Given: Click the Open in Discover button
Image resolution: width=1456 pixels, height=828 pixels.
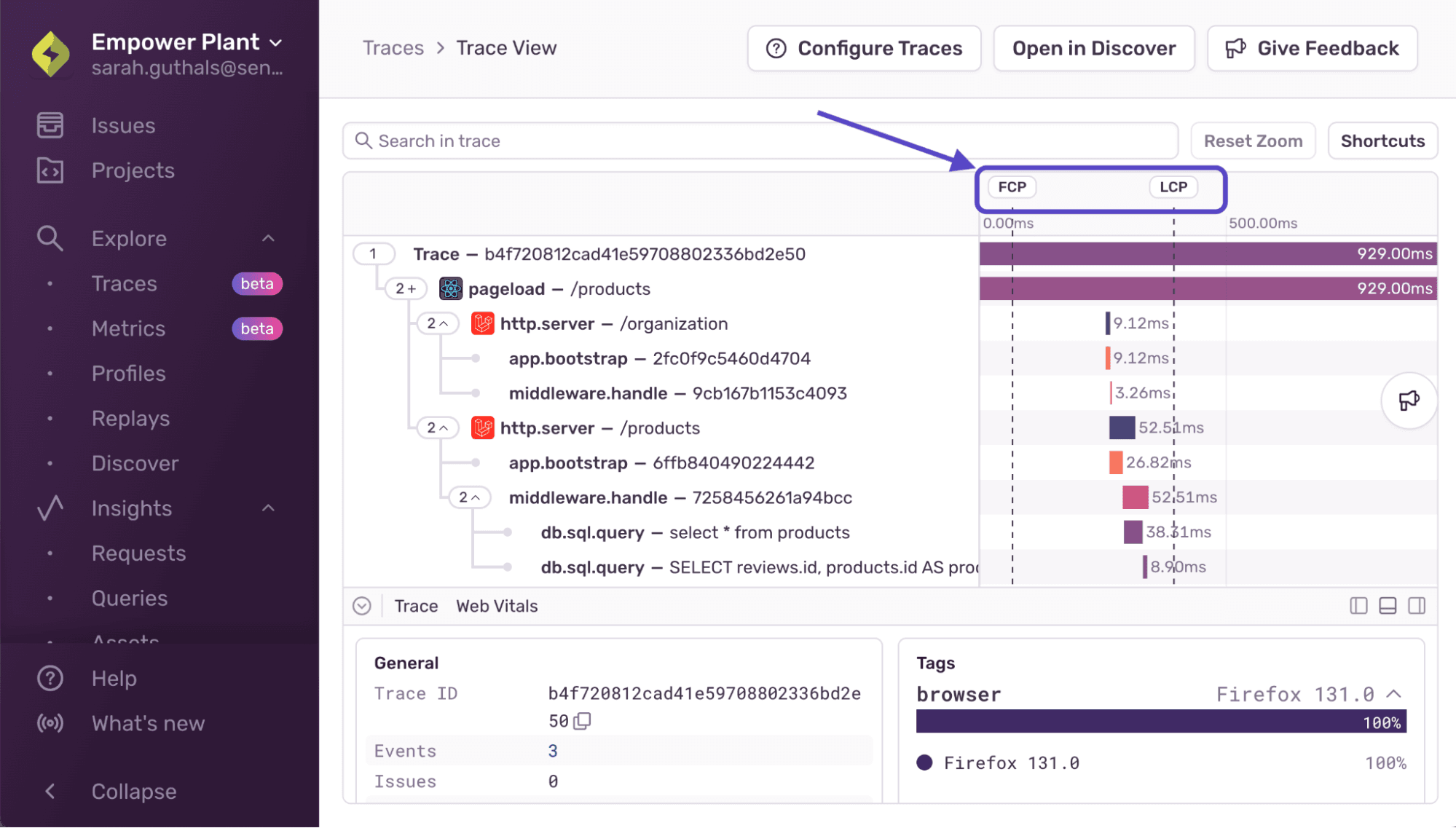Looking at the screenshot, I should tap(1094, 48).
